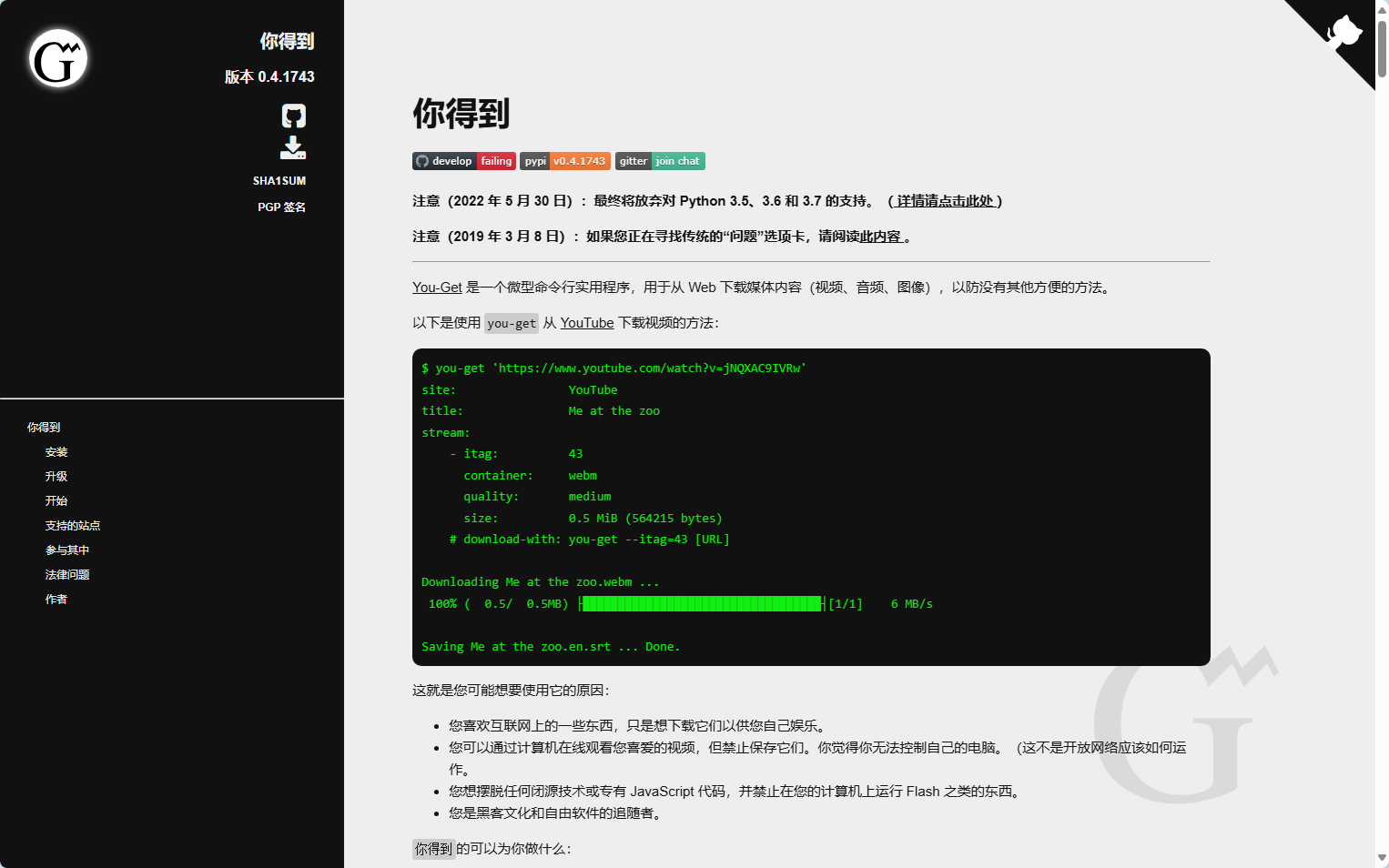Click the develop failing build badge

coord(464,161)
